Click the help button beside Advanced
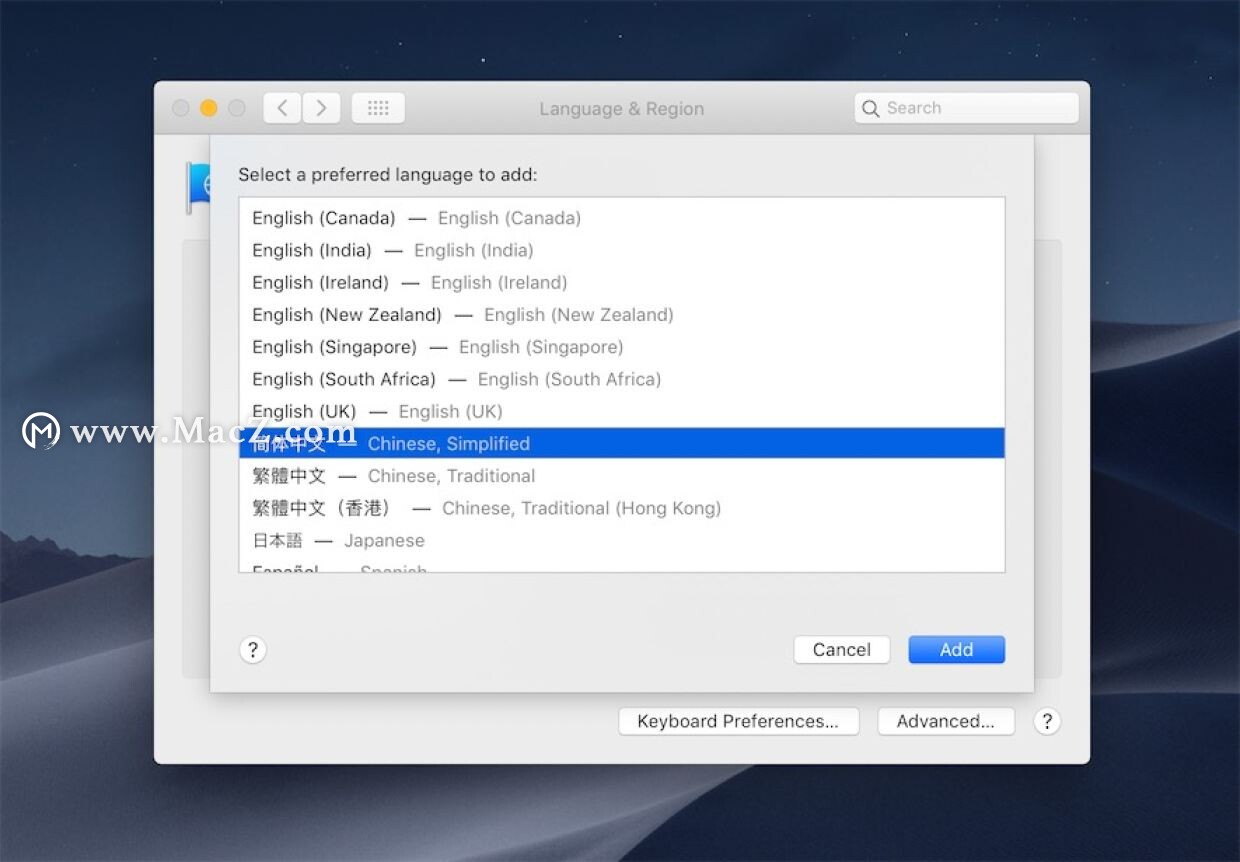The image size is (1240, 862). [x=1046, y=721]
